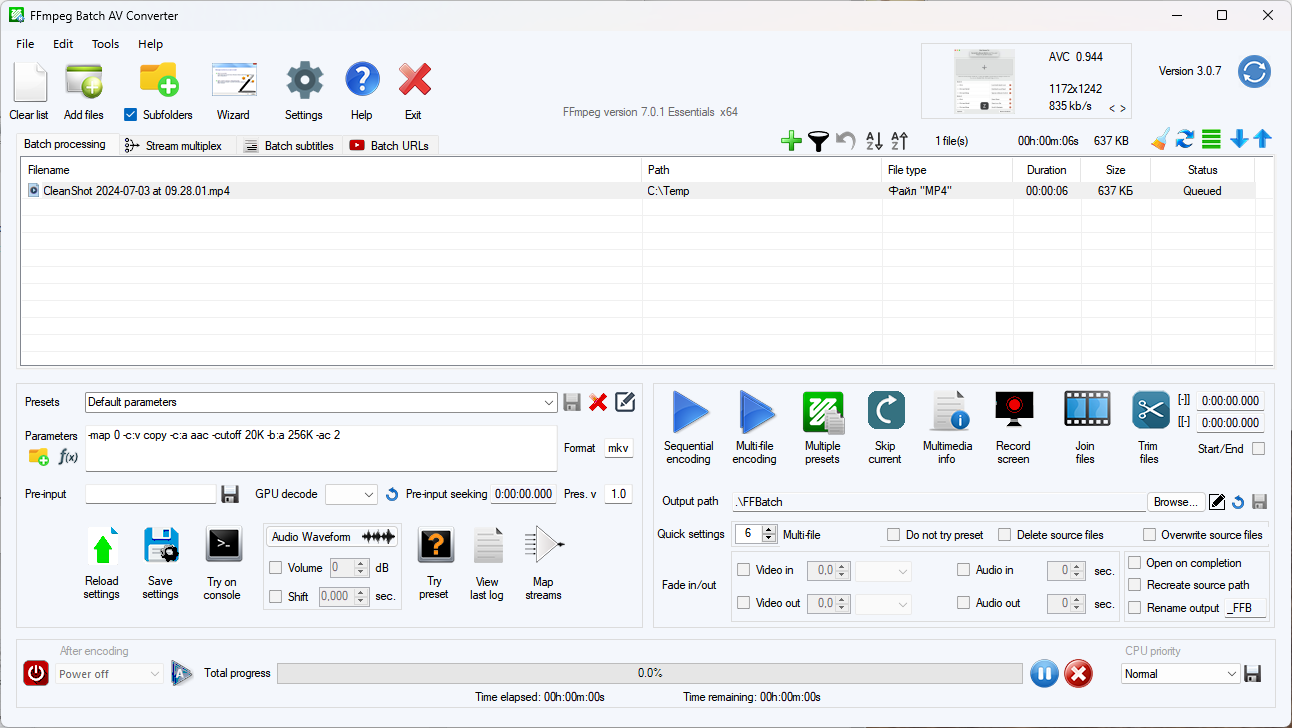The height and width of the screenshot is (728, 1292).
Task: Open the Tools menu
Action: click(x=105, y=44)
